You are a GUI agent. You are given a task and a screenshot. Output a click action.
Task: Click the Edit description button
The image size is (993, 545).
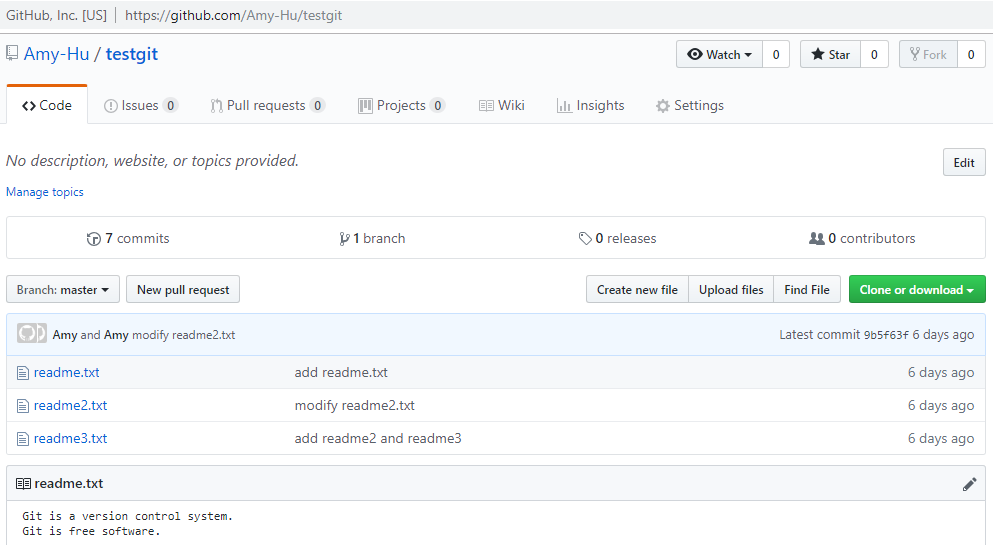click(x=964, y=163)
